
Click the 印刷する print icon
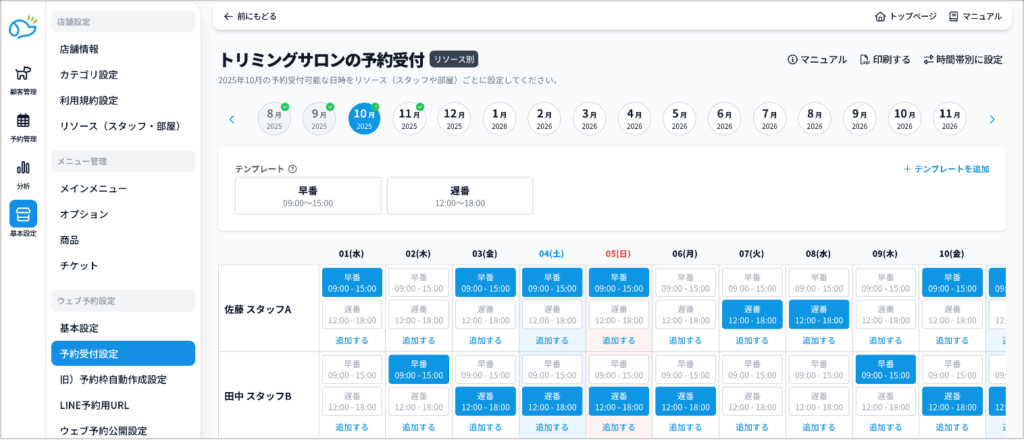pyautogui.click(x=865, y=60)
